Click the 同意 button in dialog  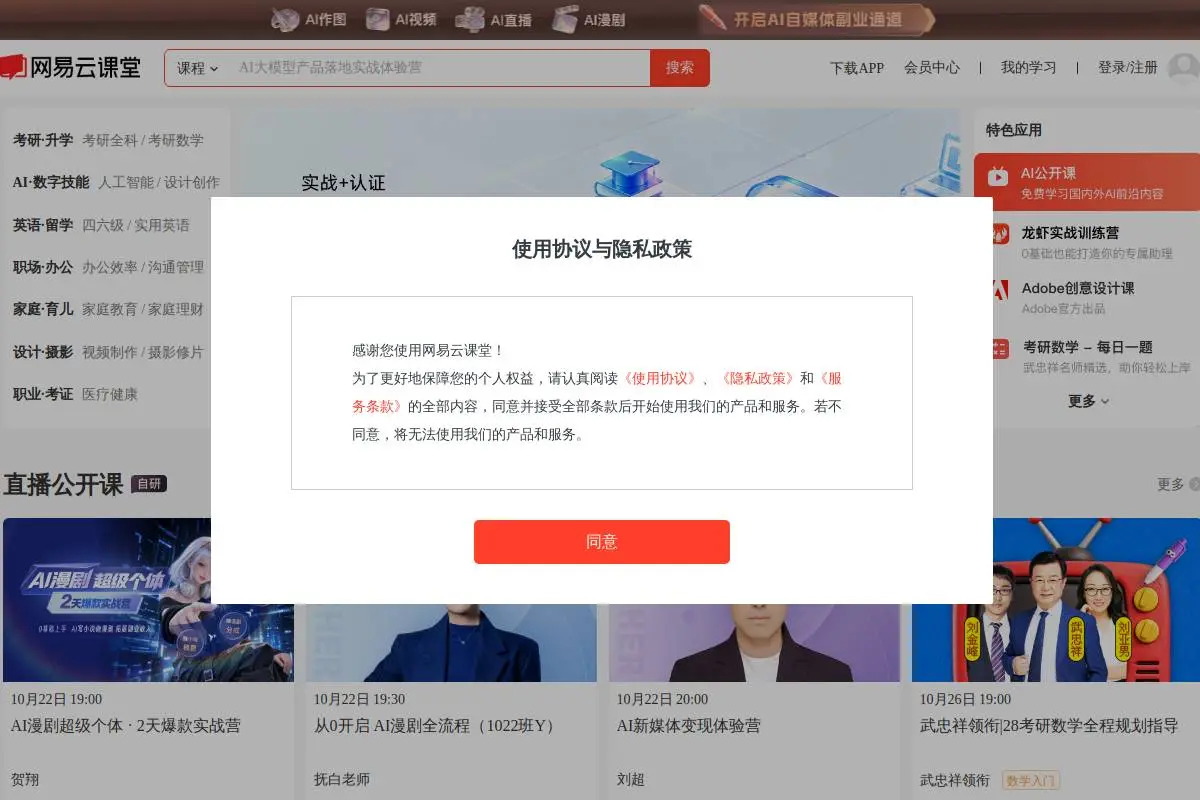[x=602, y=542]
